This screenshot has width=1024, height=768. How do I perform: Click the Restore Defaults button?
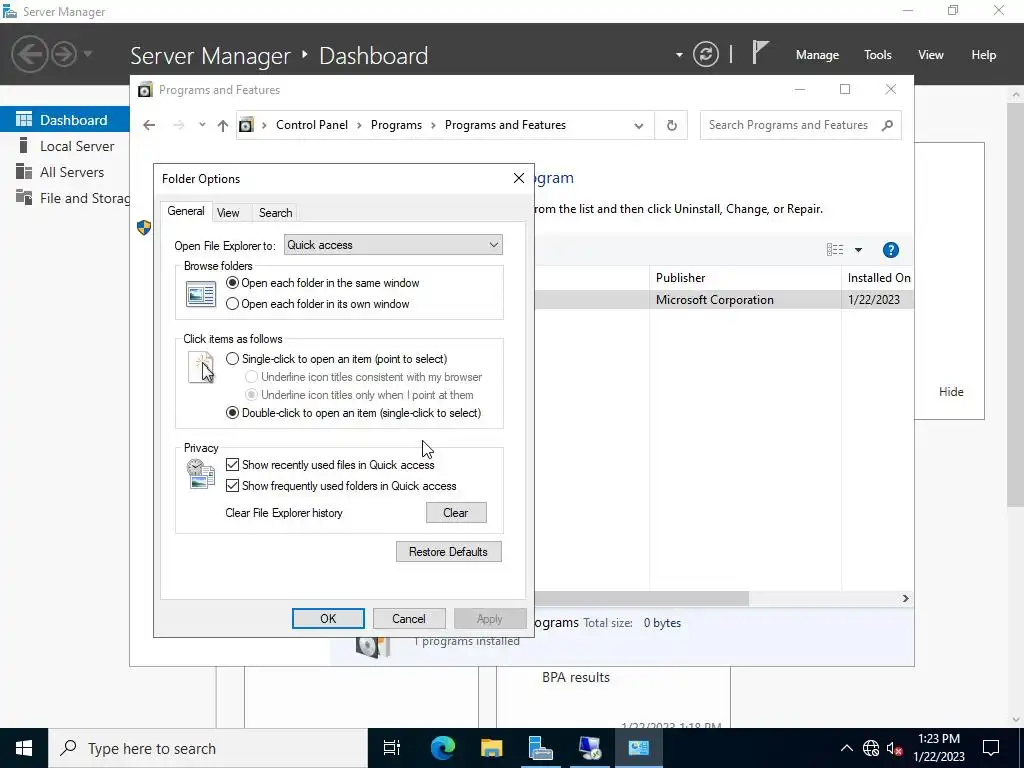(449, 552)
